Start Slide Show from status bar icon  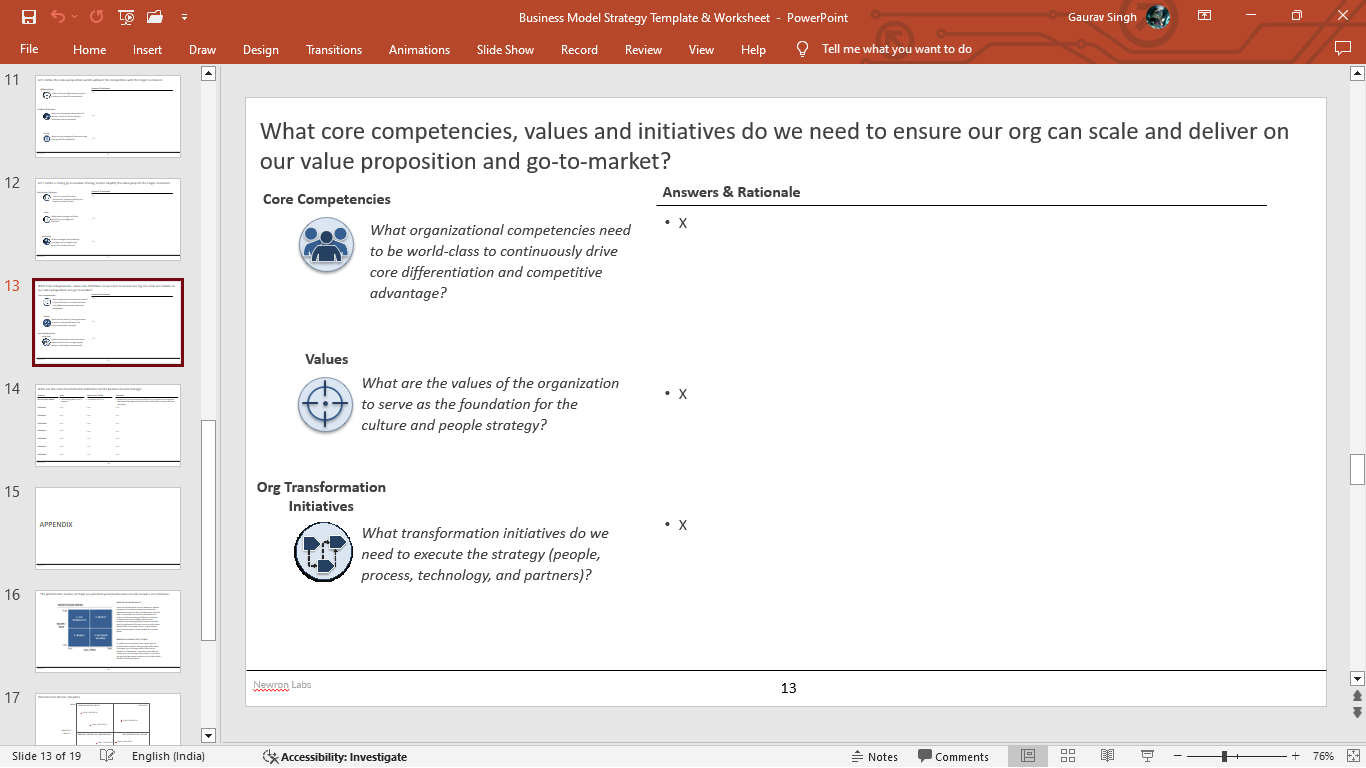pos(1147,756)
